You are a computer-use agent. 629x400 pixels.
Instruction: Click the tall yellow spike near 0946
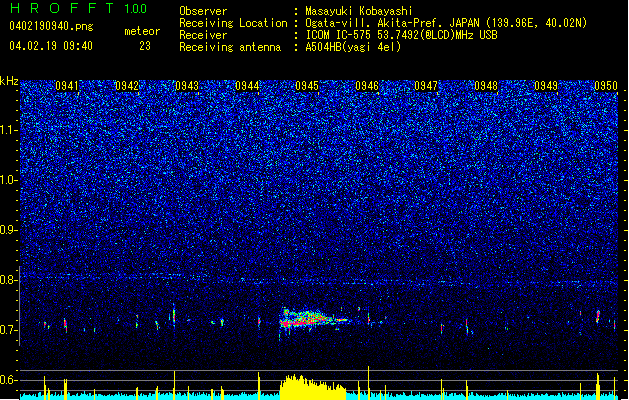369,383
